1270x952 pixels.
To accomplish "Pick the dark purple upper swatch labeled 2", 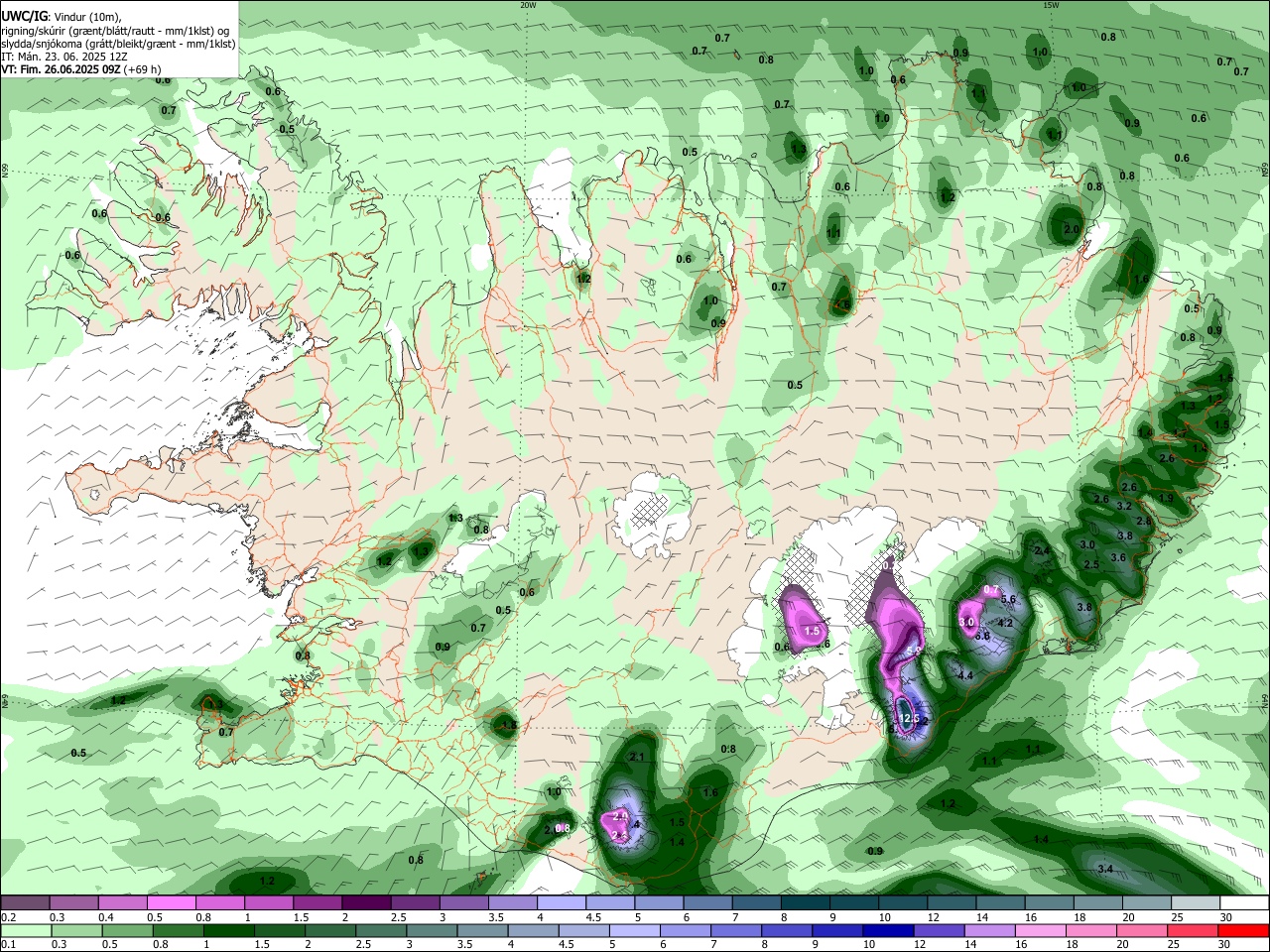I will (366, 903).
